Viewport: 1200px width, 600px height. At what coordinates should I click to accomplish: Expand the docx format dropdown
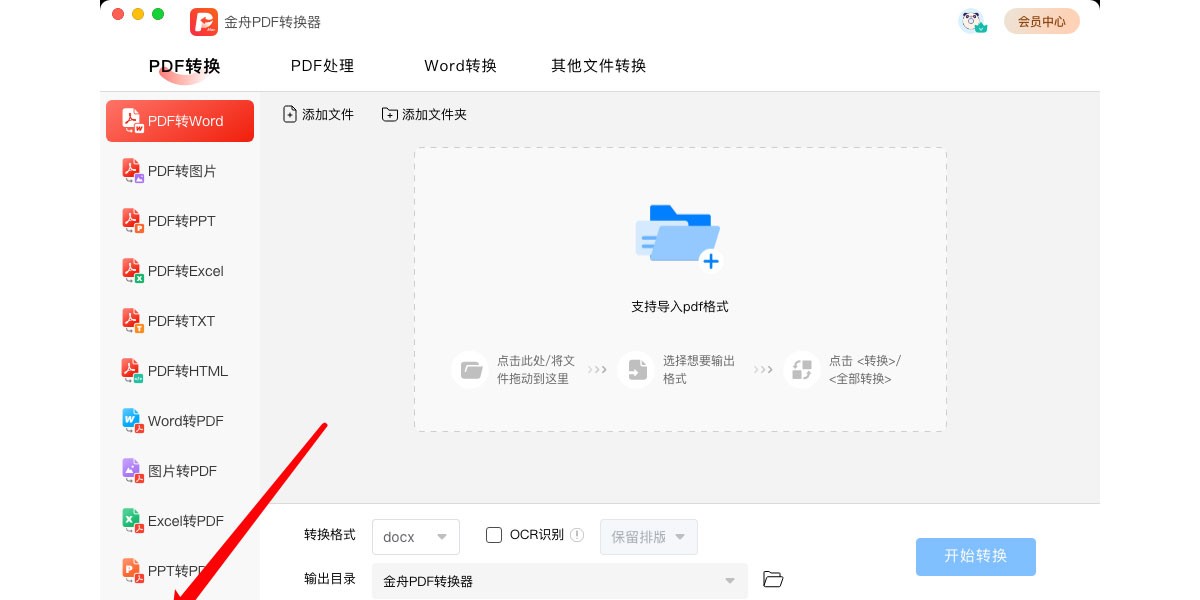pos(416,537)
